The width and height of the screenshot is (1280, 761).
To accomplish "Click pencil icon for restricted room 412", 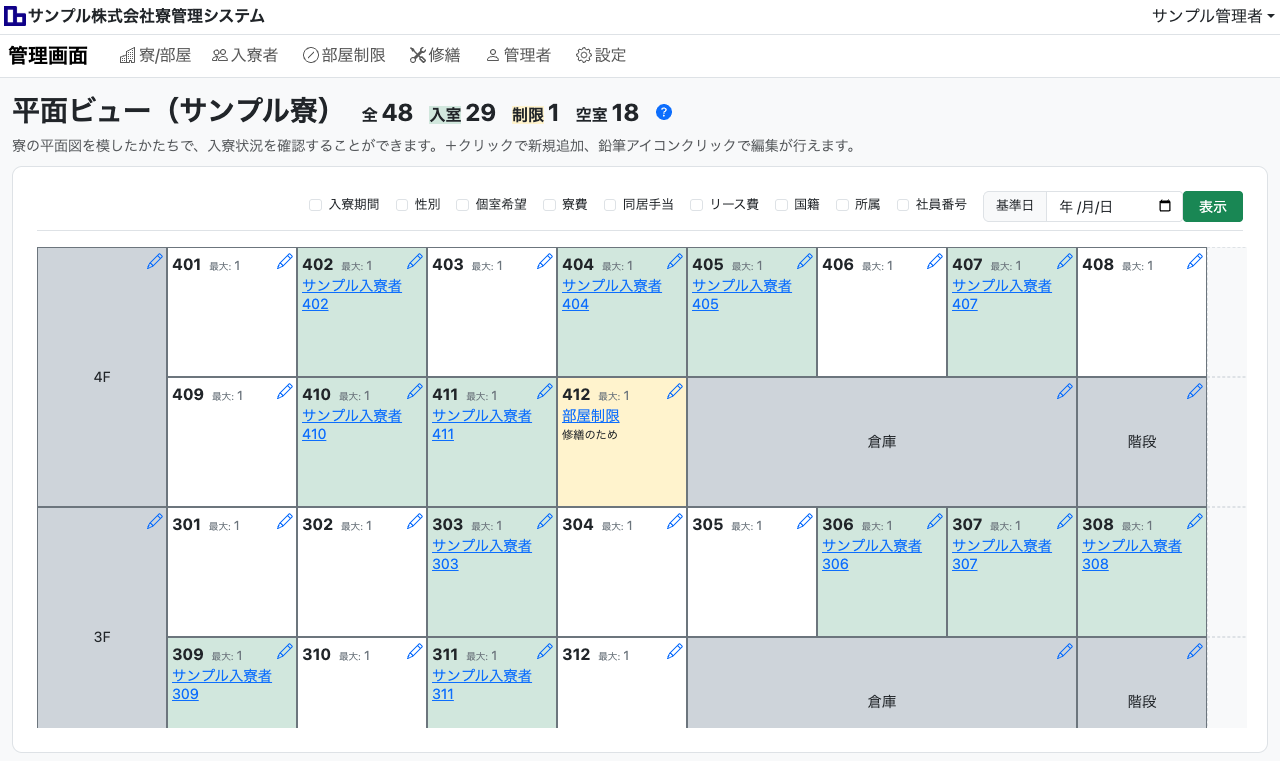I will (675, 391).
